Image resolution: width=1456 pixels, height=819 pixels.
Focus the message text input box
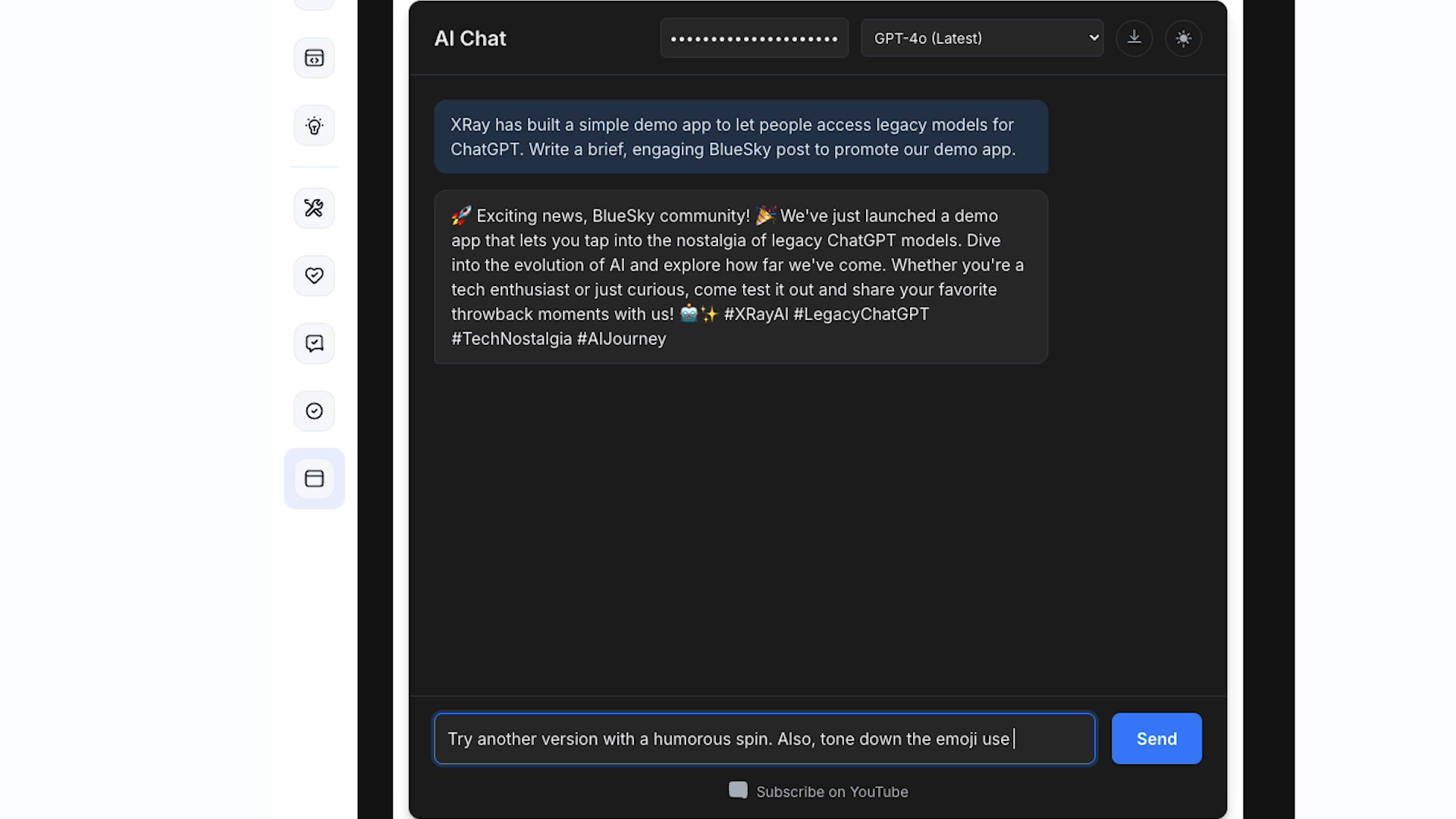764,739
